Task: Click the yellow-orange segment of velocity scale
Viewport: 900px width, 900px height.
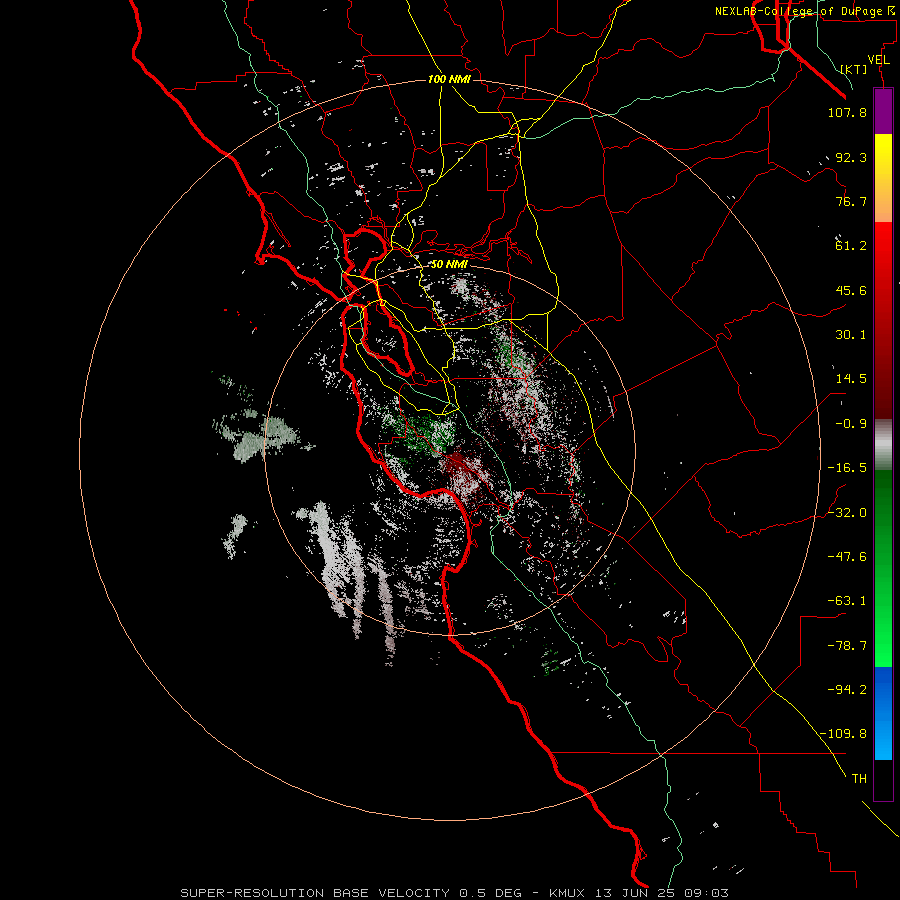Action: point(883,178)
